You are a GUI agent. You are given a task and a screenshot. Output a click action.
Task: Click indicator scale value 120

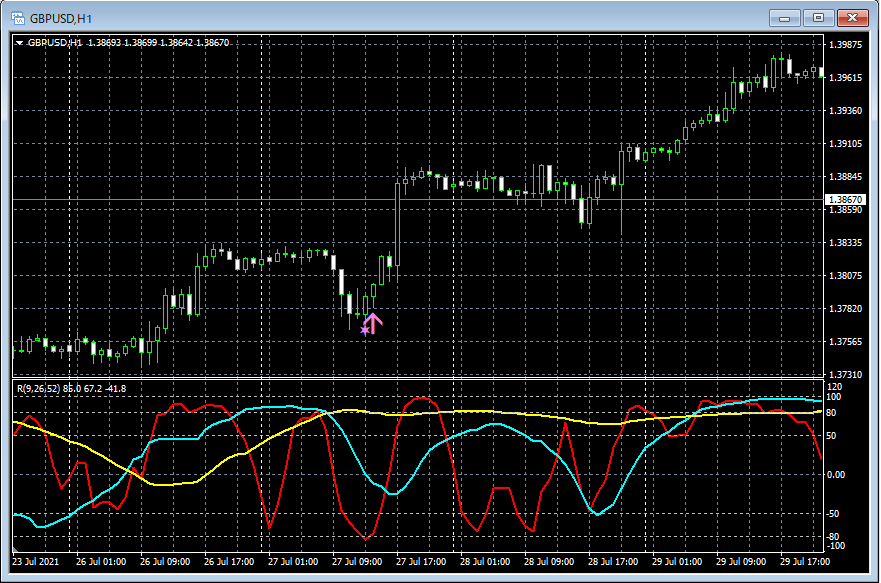pyautogui.click(x=835, y=386)
